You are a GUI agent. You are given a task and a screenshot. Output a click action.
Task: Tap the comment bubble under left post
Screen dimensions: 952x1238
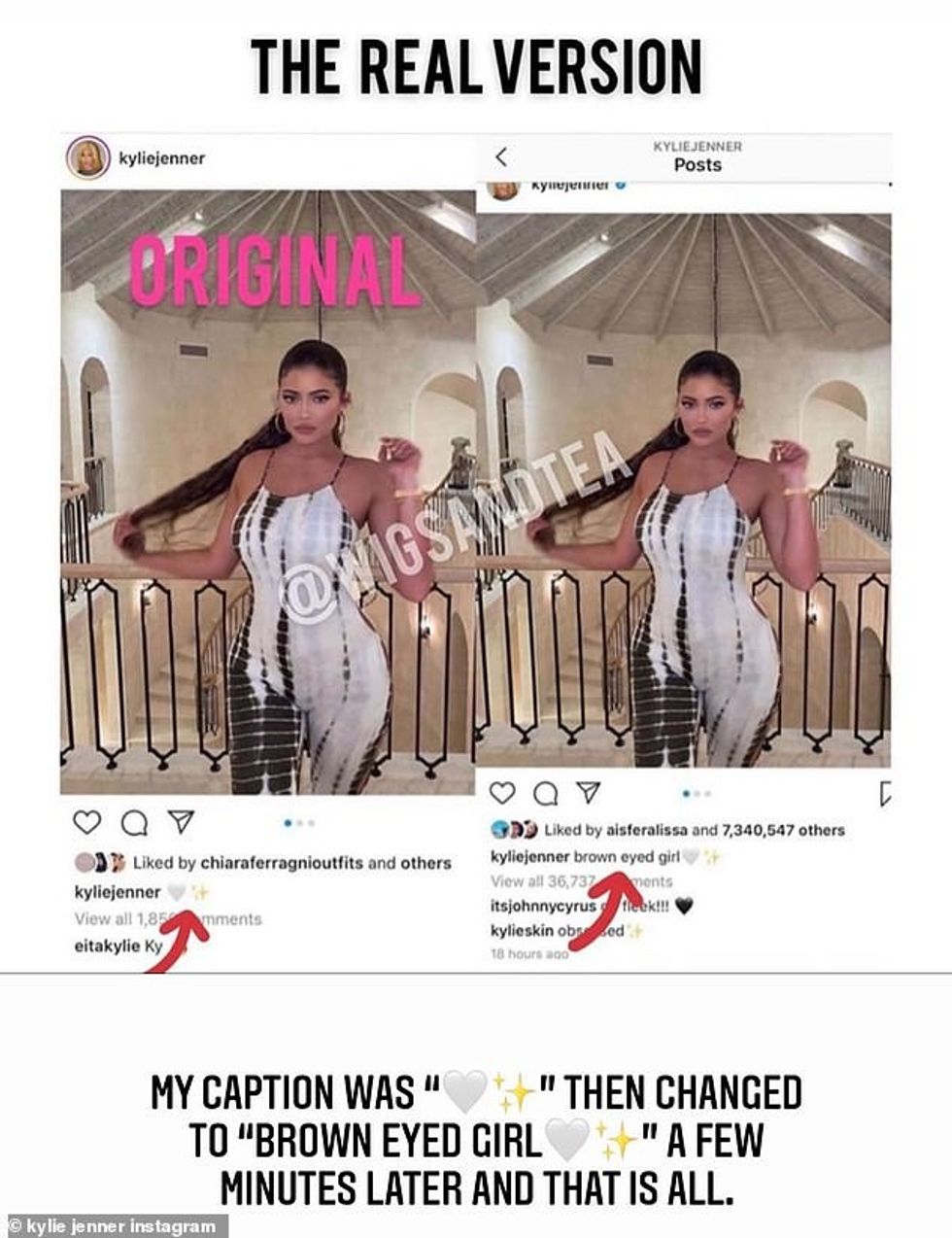pyautogui.click(x=133, y=823)
